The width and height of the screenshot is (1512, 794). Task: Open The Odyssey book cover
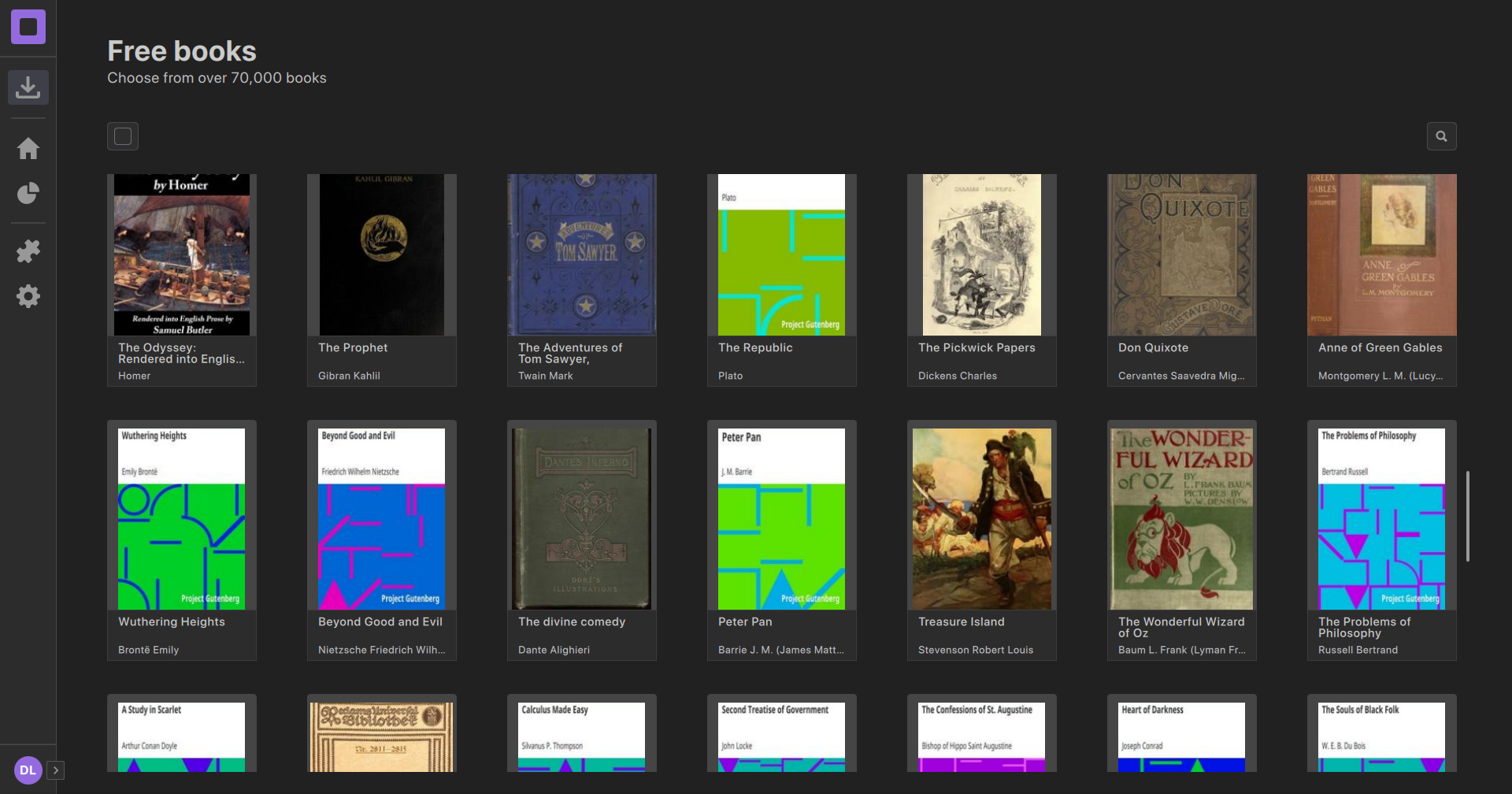pos(182,254)
